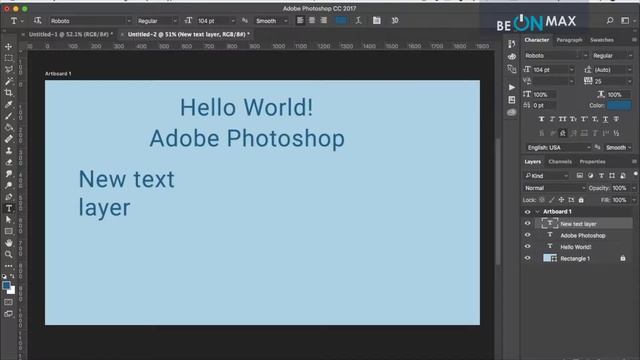Select the Eyedropper tool
Screen dimensions: 640x360
(x=9, y=104)
